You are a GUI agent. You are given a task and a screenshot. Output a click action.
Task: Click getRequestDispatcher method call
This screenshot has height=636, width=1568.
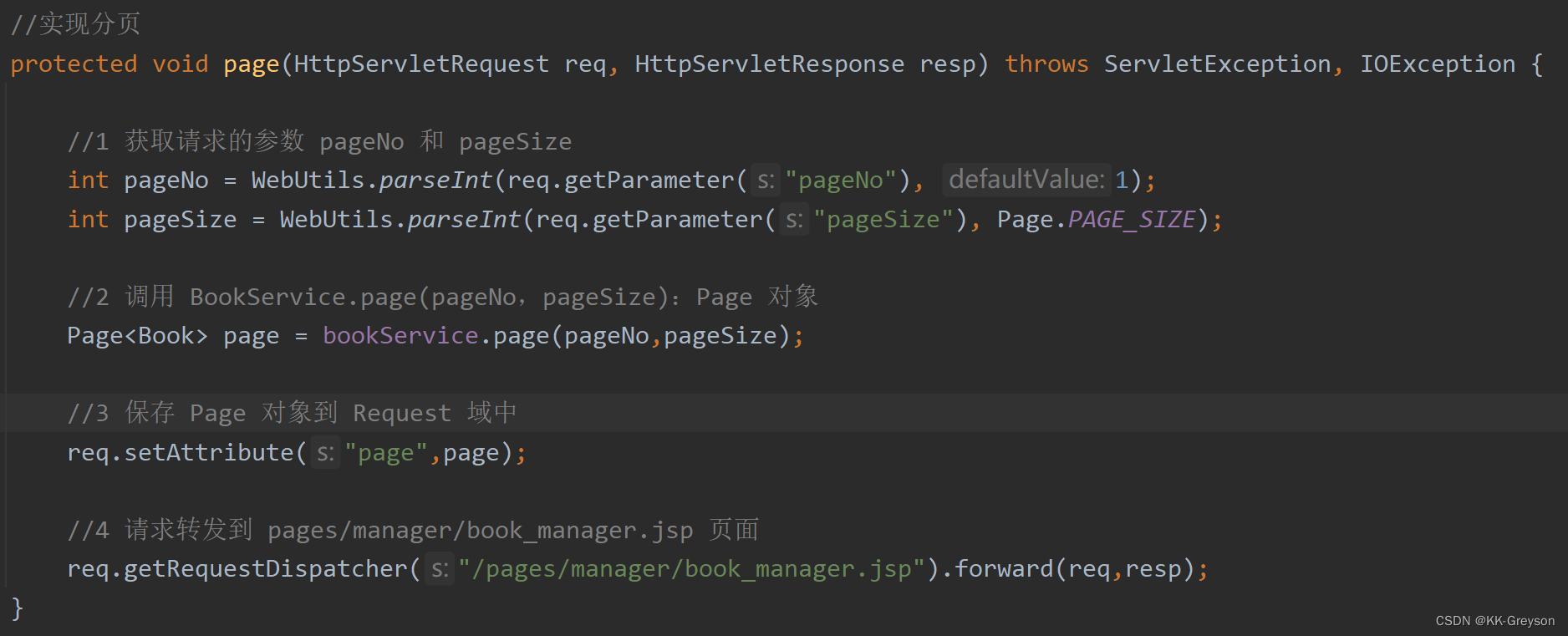[266, 569]
